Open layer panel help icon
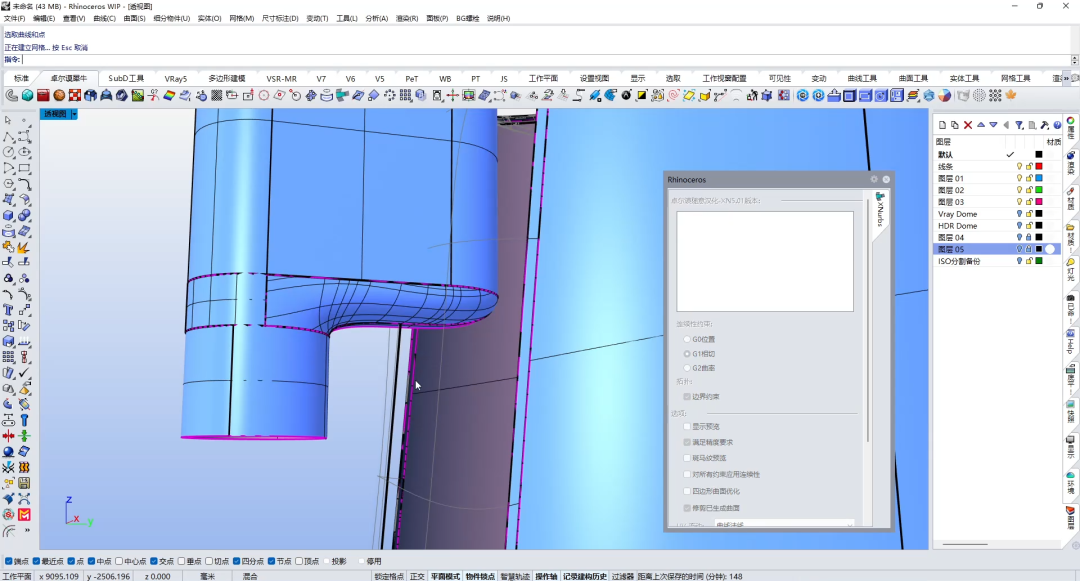1080x581 pixels. pyautogui.click(x=1057, y=125)
